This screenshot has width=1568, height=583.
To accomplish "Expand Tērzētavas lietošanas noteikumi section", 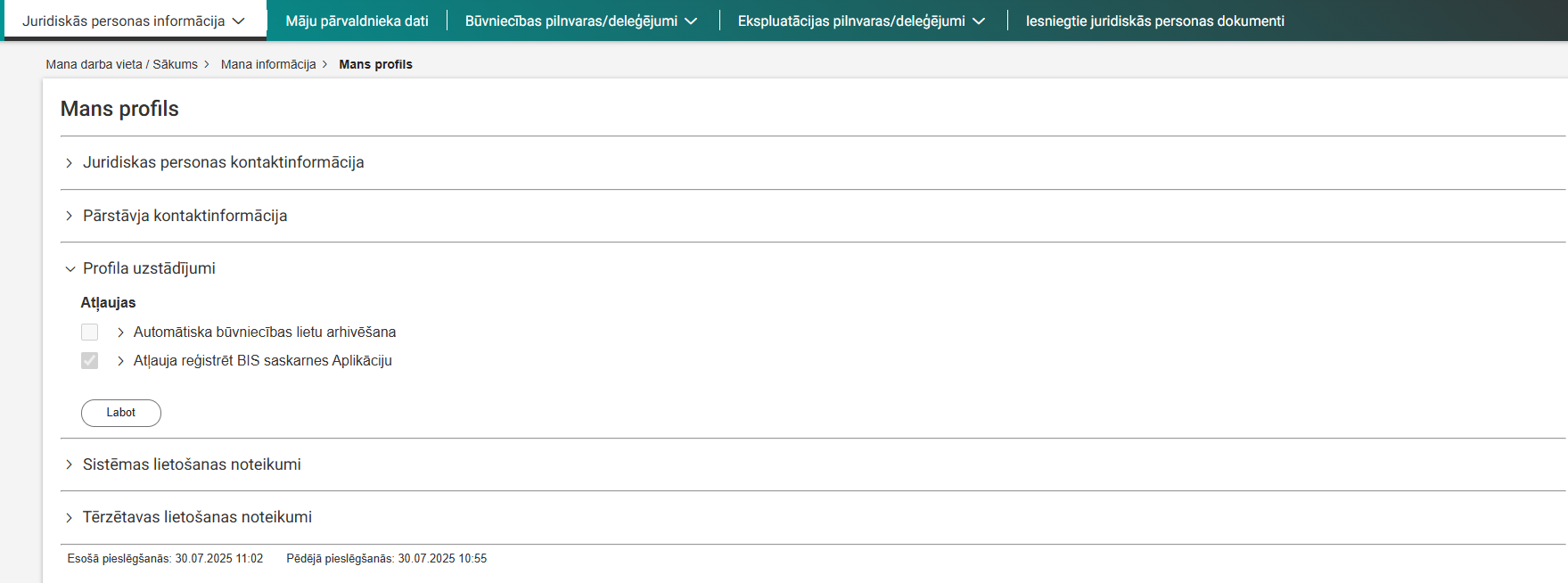I will point(197,517).
